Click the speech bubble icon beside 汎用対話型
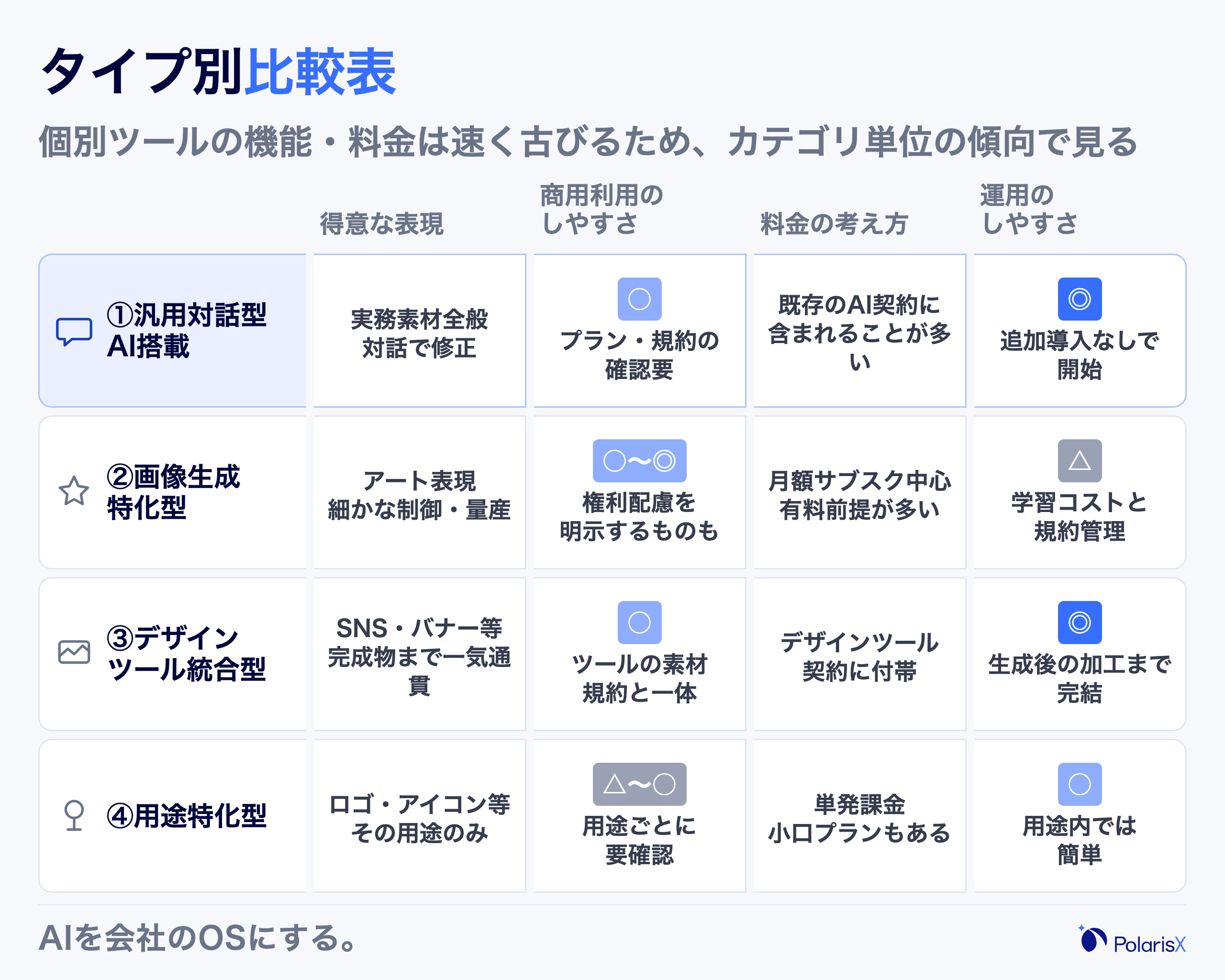This screenshot has height=980, width=1225. 74,331
